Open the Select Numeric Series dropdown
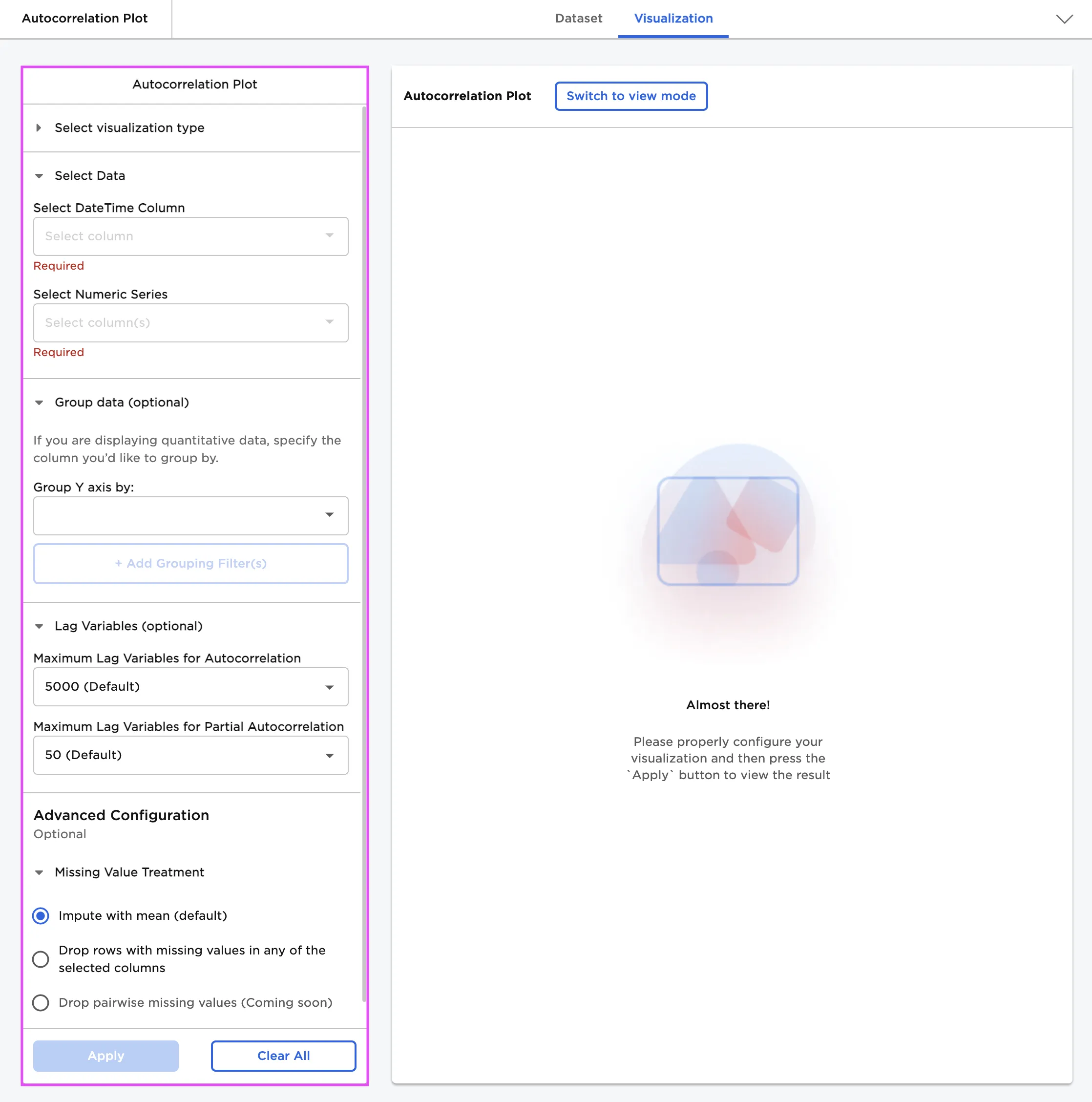Screen dimensions: 1092x1102 coord(190,323)
